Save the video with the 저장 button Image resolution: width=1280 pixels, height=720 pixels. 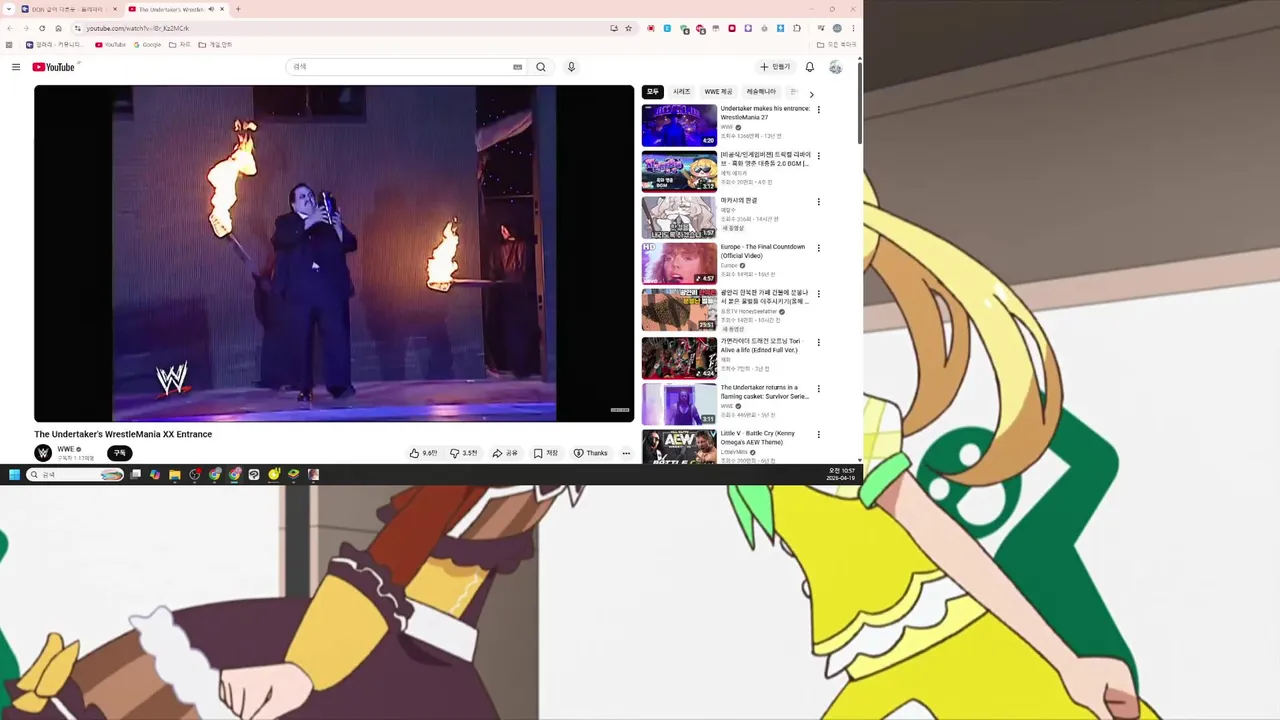tap(546, 453)
